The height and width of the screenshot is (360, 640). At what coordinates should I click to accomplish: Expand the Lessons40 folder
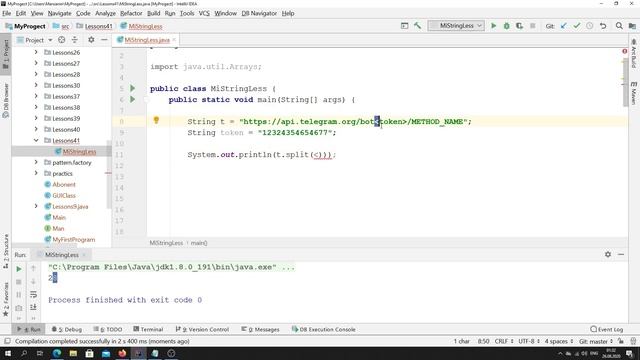click(36, 129)
